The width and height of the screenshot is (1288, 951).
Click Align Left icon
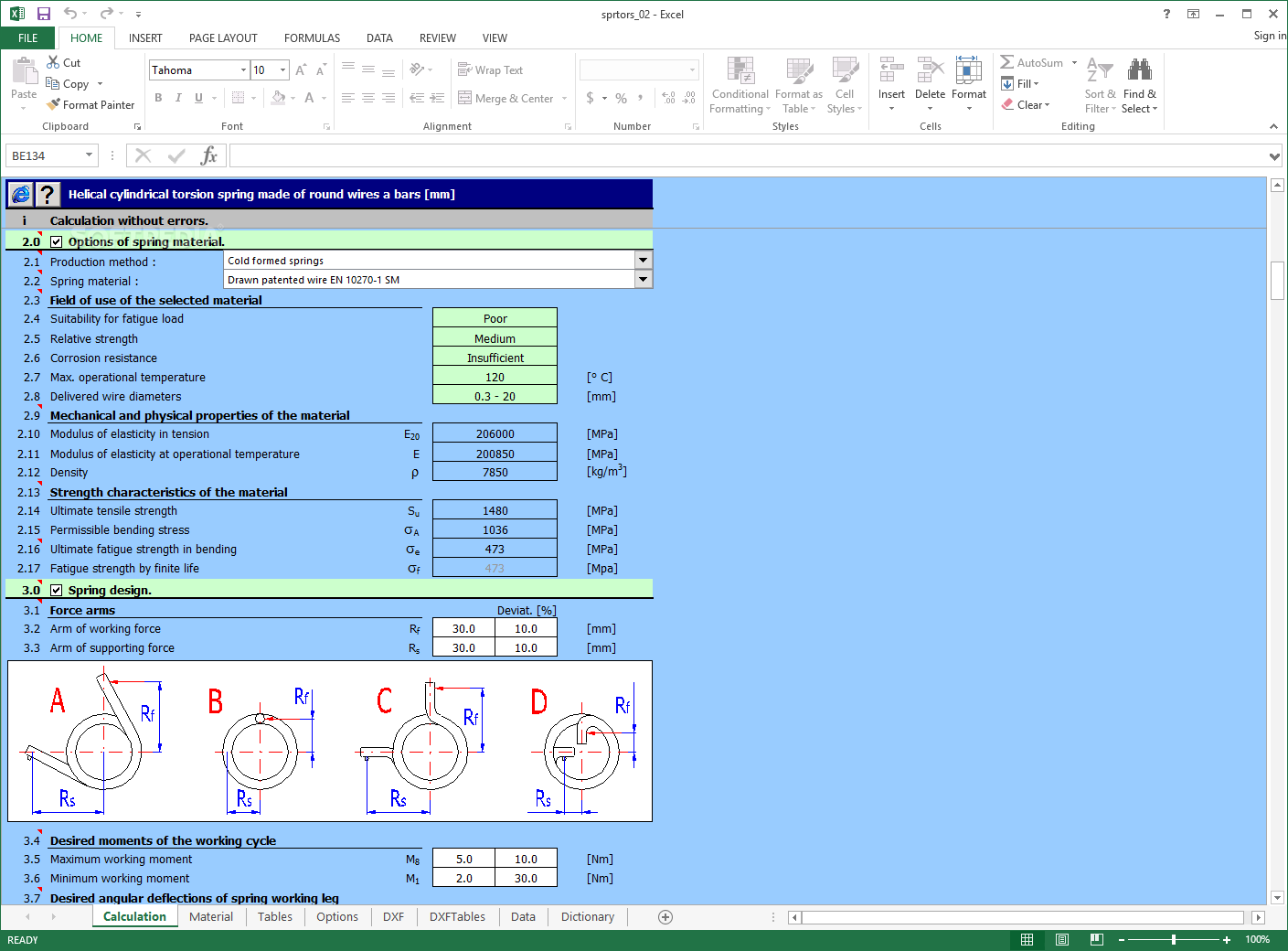coord(347,98)
